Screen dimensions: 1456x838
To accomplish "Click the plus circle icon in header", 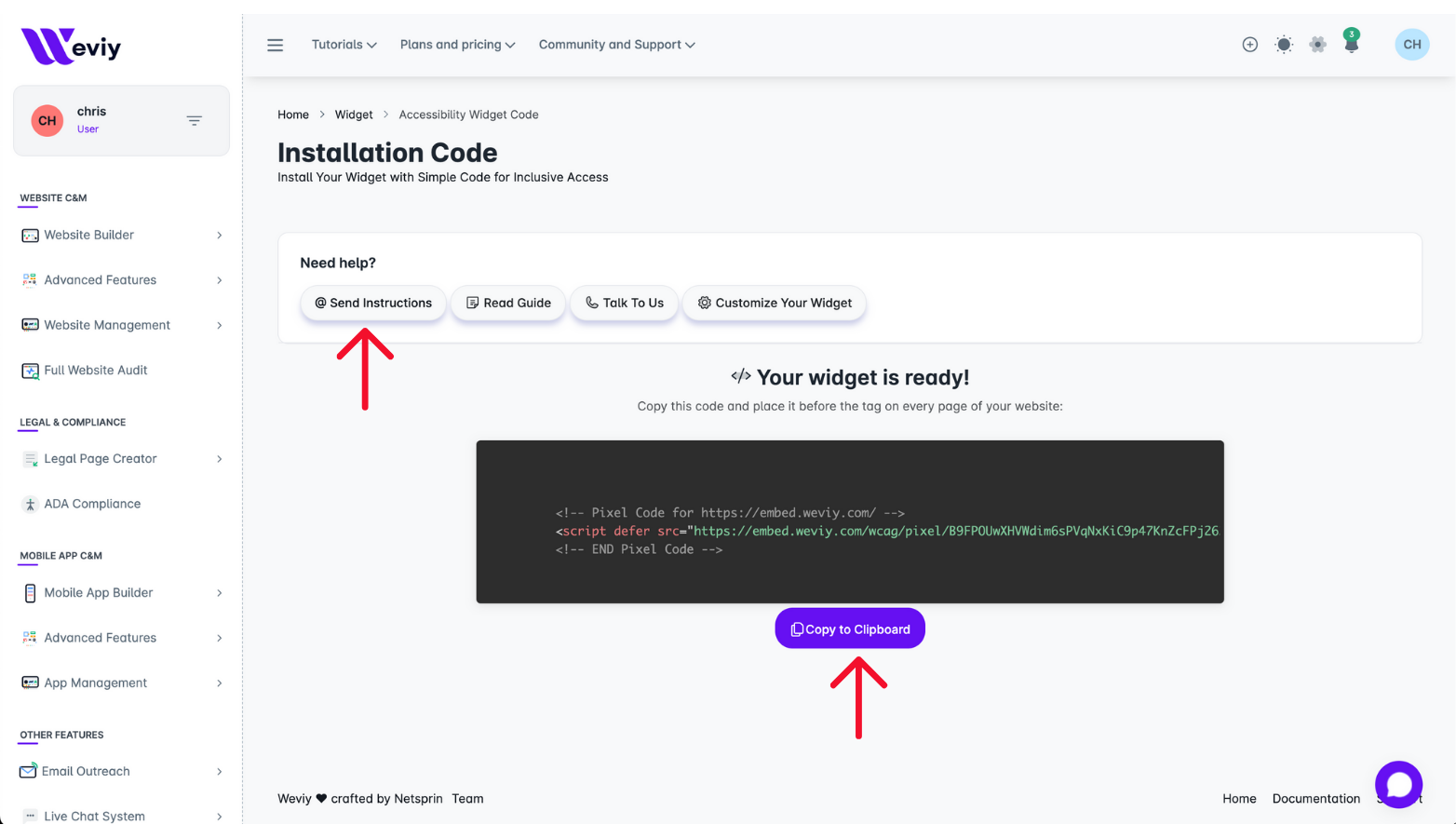I will (1250, 45).
